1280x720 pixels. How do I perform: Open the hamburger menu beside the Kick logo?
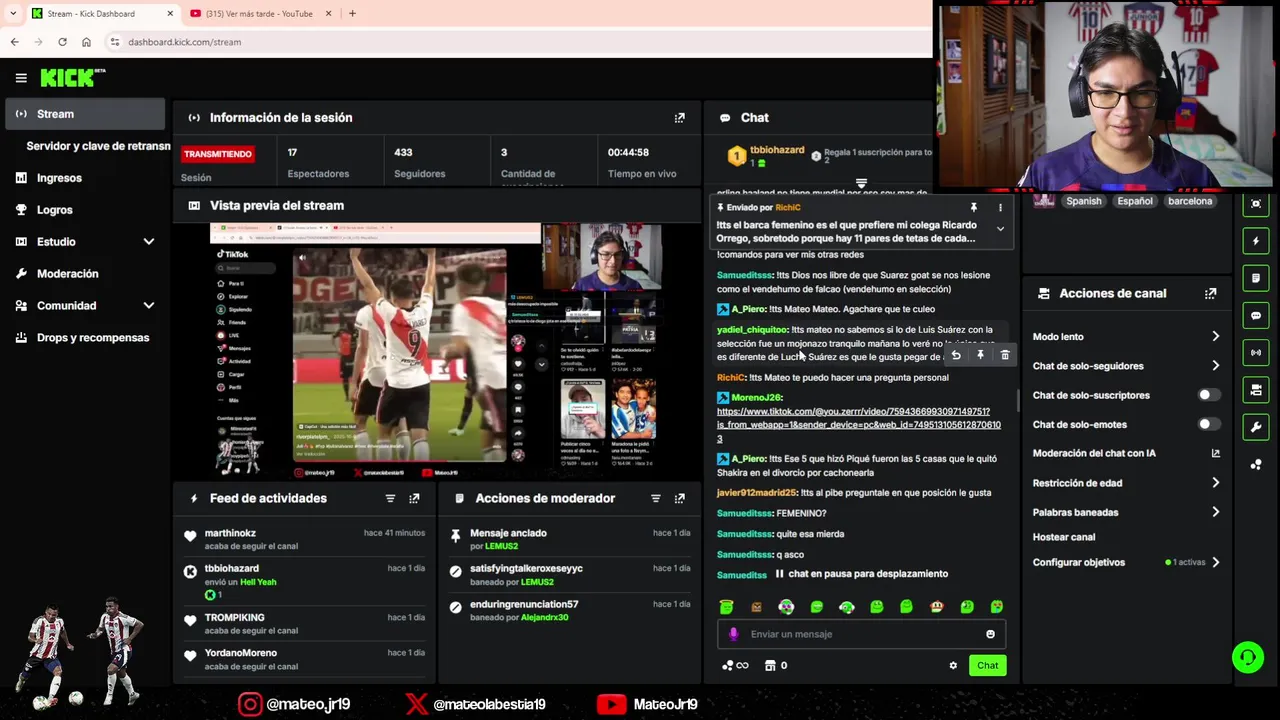(x=21, y=78)
